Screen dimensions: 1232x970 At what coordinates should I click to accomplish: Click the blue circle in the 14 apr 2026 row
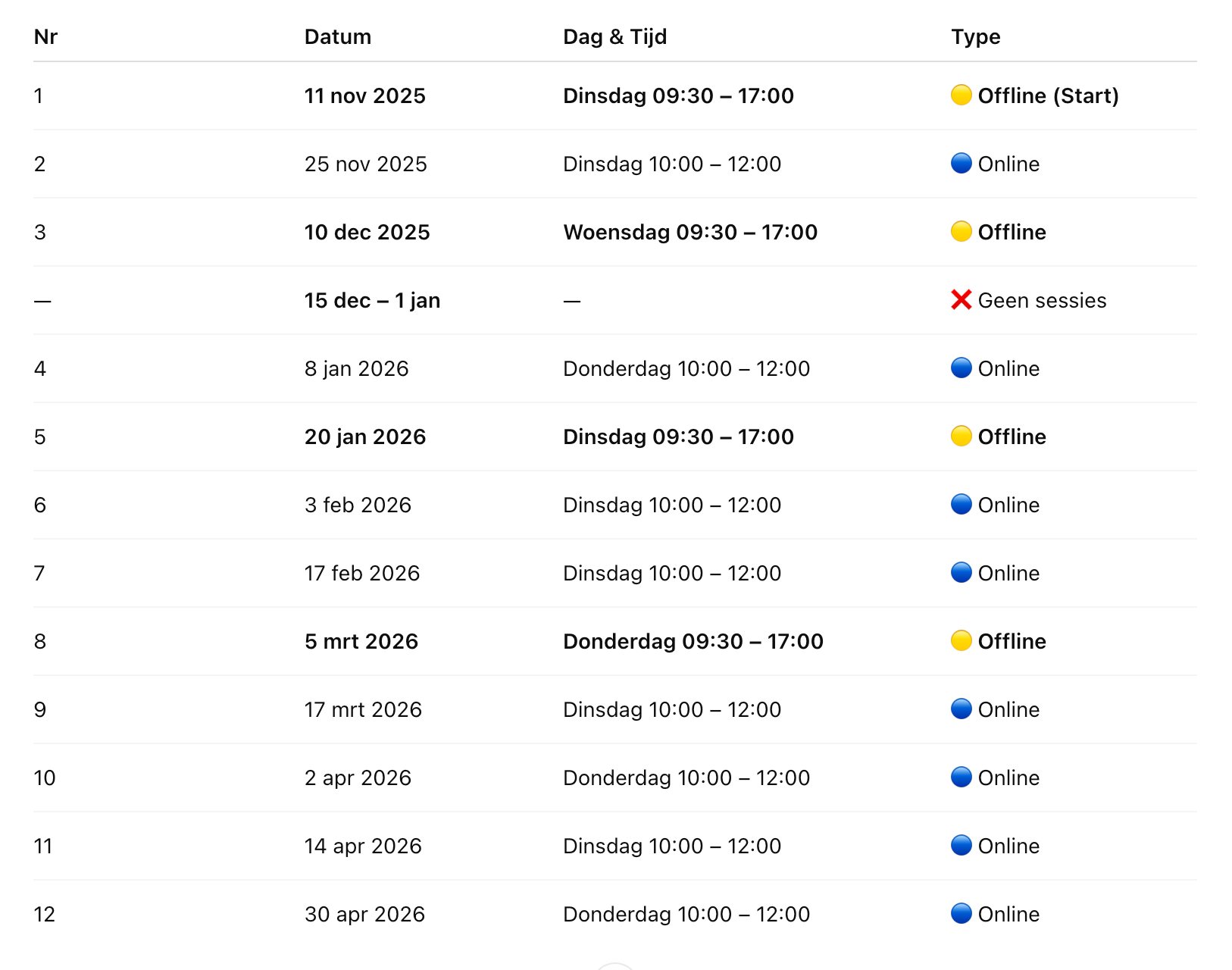[961, 846]
